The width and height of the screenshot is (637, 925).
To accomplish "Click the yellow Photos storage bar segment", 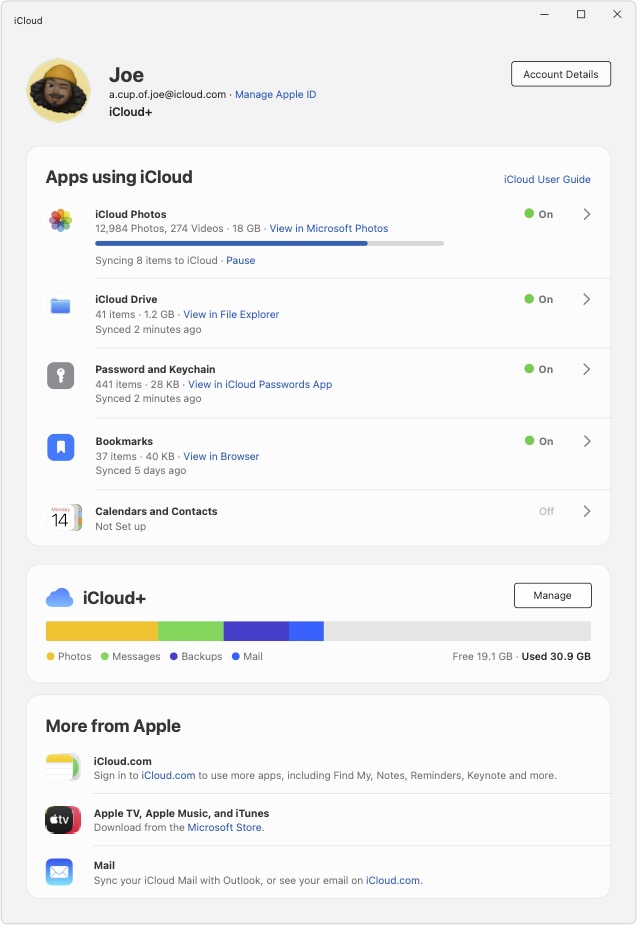I will click(101, 631).
